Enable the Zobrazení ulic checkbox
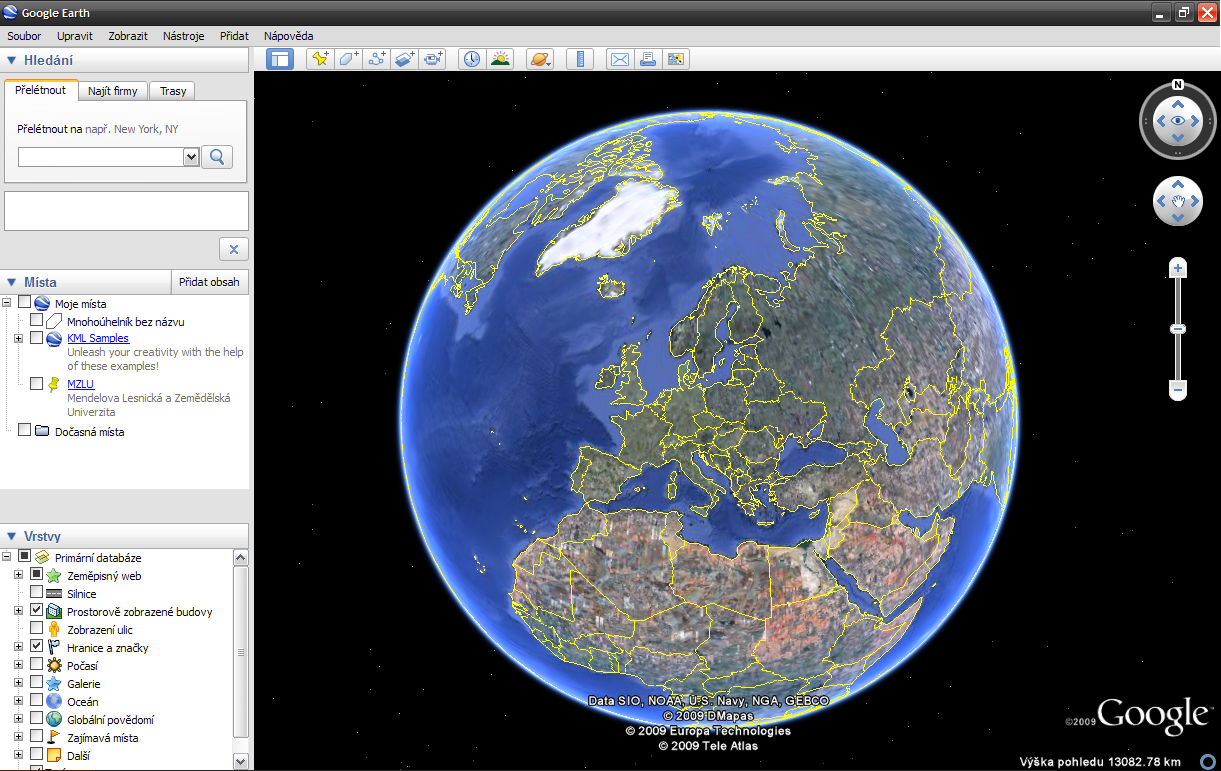Image resolution: width=1221 pixels, height=771 pixels. click(37, 629)
